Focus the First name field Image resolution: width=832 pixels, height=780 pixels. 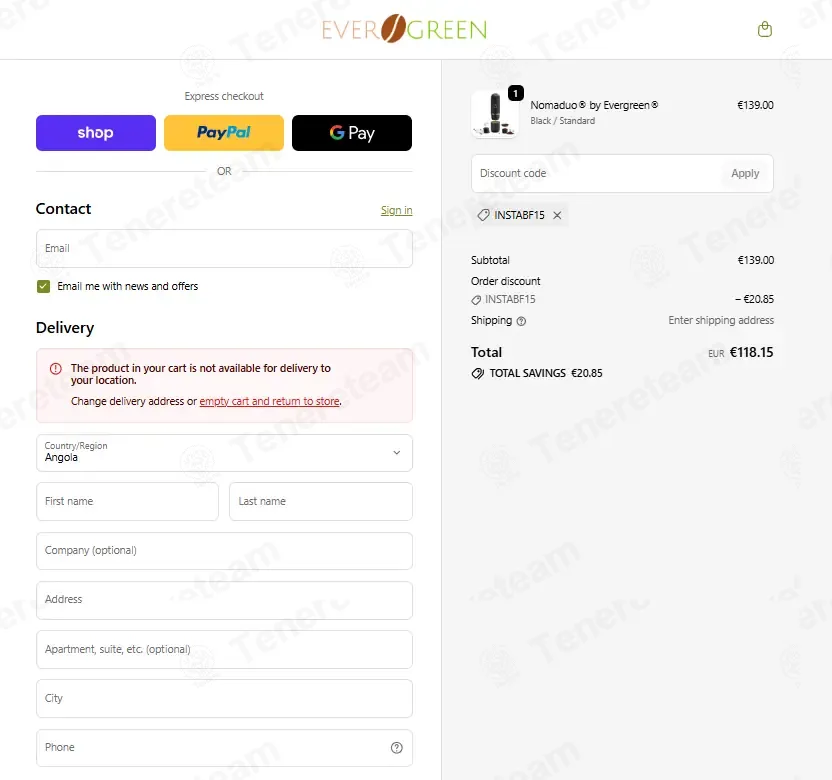point(127,501)
